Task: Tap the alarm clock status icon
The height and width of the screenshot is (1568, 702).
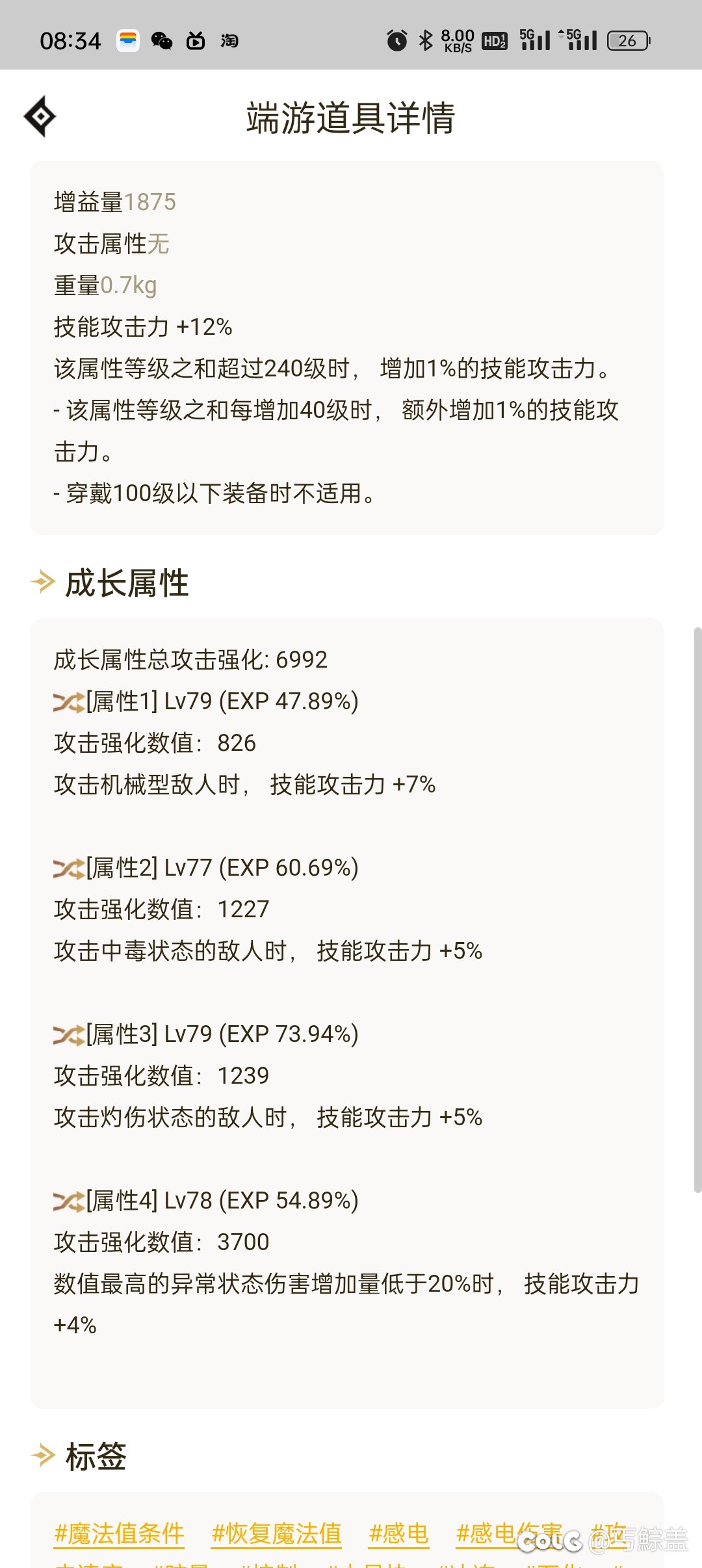Action: coord(396,40)
